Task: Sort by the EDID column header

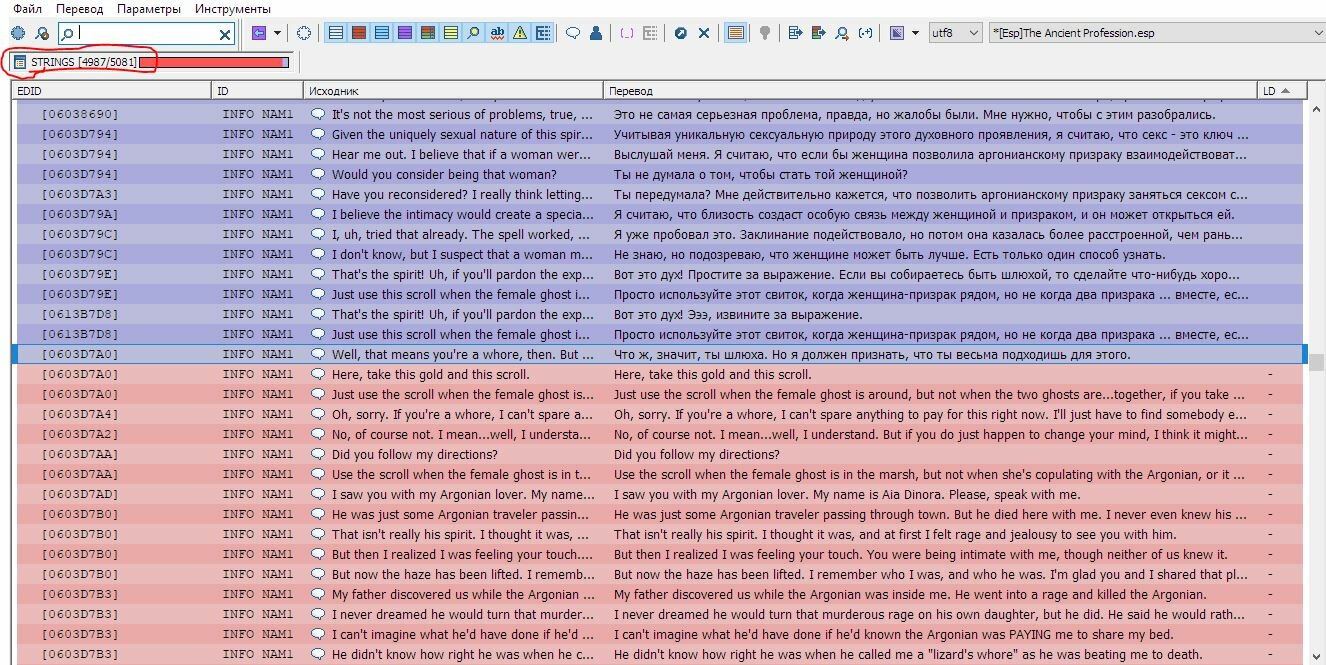Action: (x=113, y=91)
